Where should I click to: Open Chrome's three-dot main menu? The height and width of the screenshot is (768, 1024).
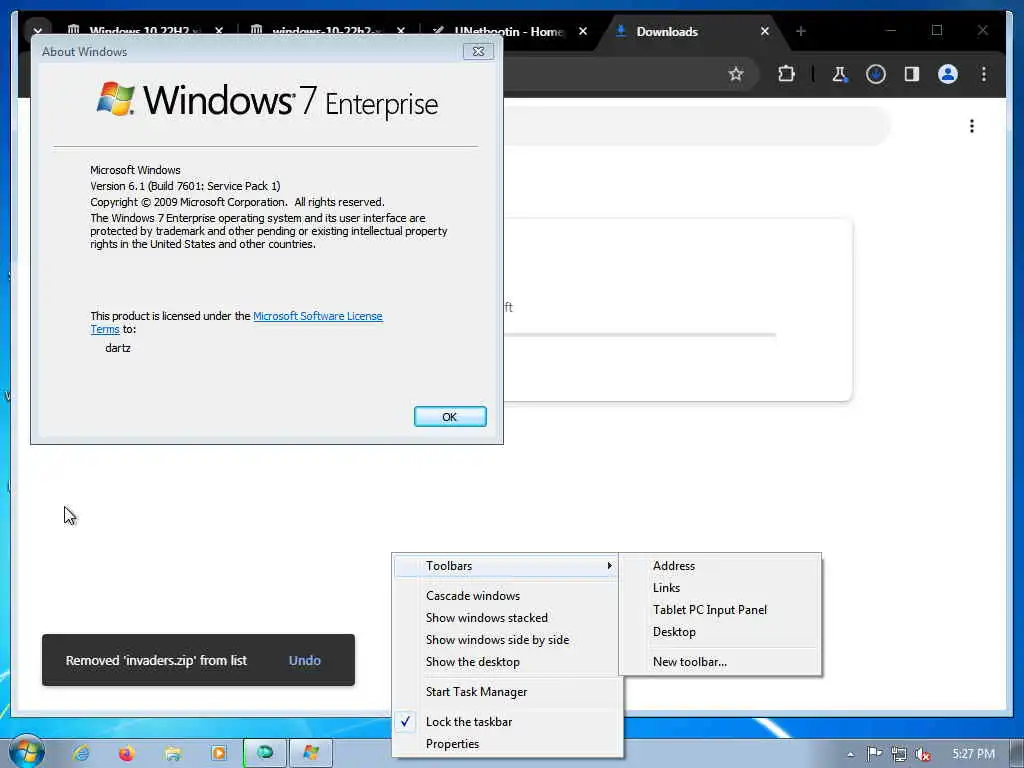[x=984, y=74]
